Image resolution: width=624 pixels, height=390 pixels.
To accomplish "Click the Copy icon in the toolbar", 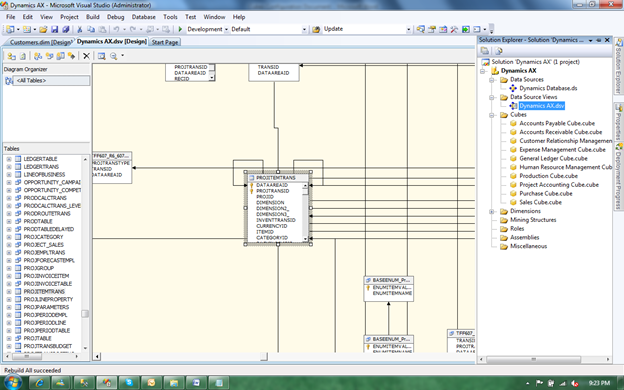I will (x=91, y=29).
